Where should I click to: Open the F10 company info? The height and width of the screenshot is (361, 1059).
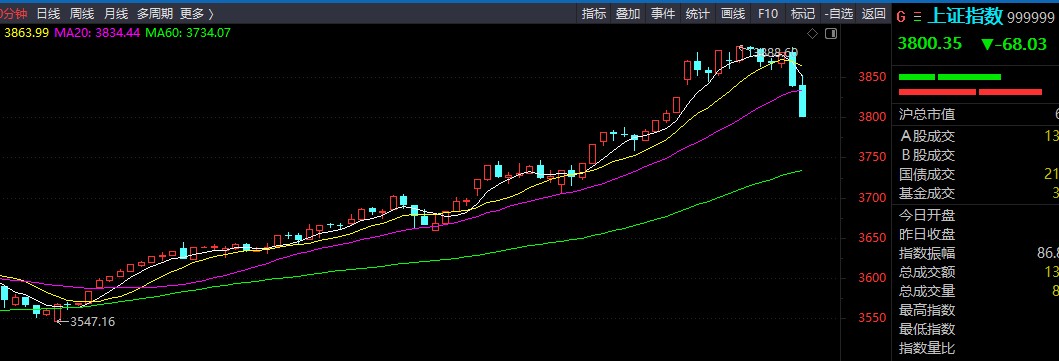click(x=768, y=13)
